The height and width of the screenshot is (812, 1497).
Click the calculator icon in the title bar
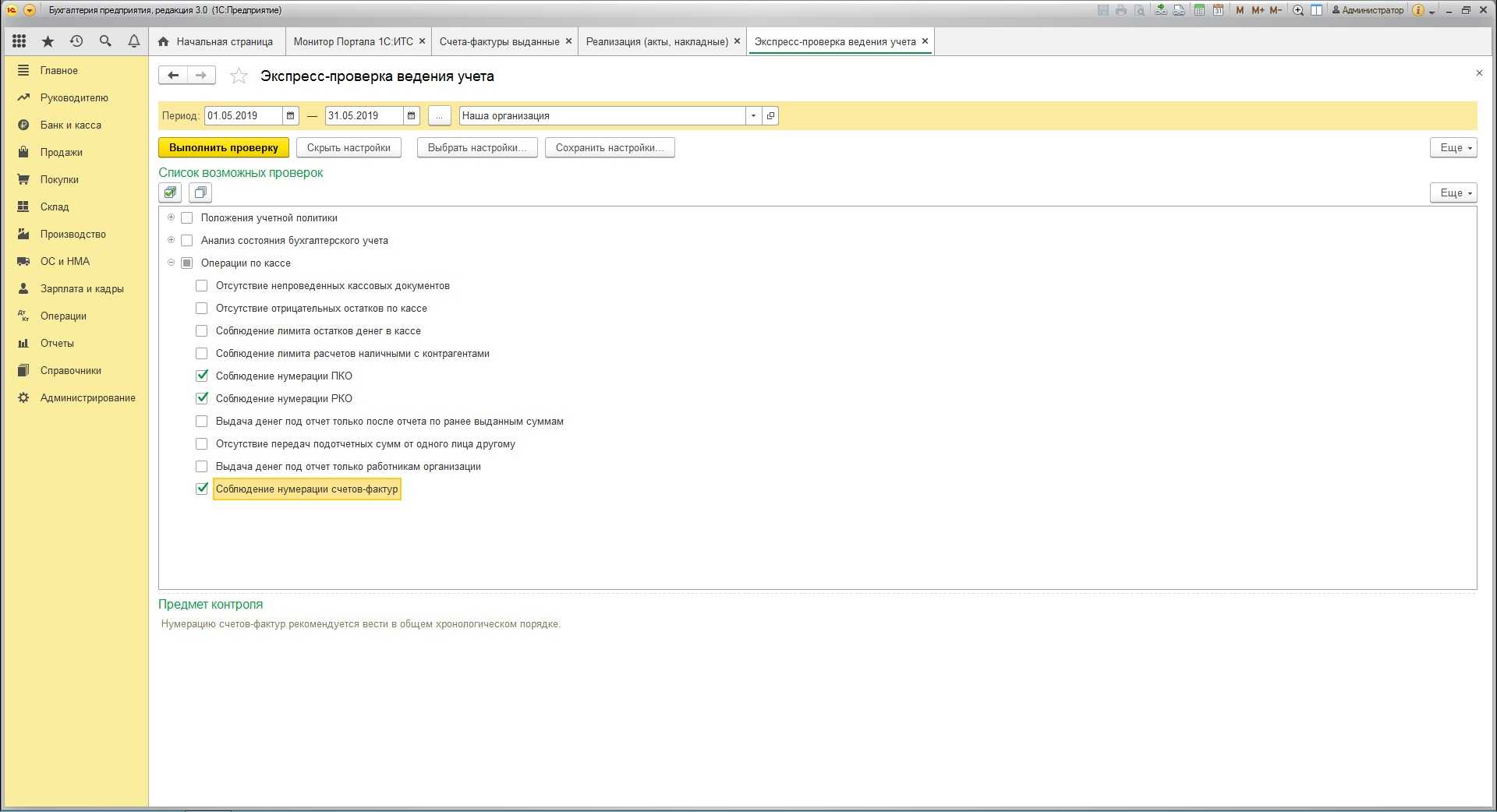1199,10
